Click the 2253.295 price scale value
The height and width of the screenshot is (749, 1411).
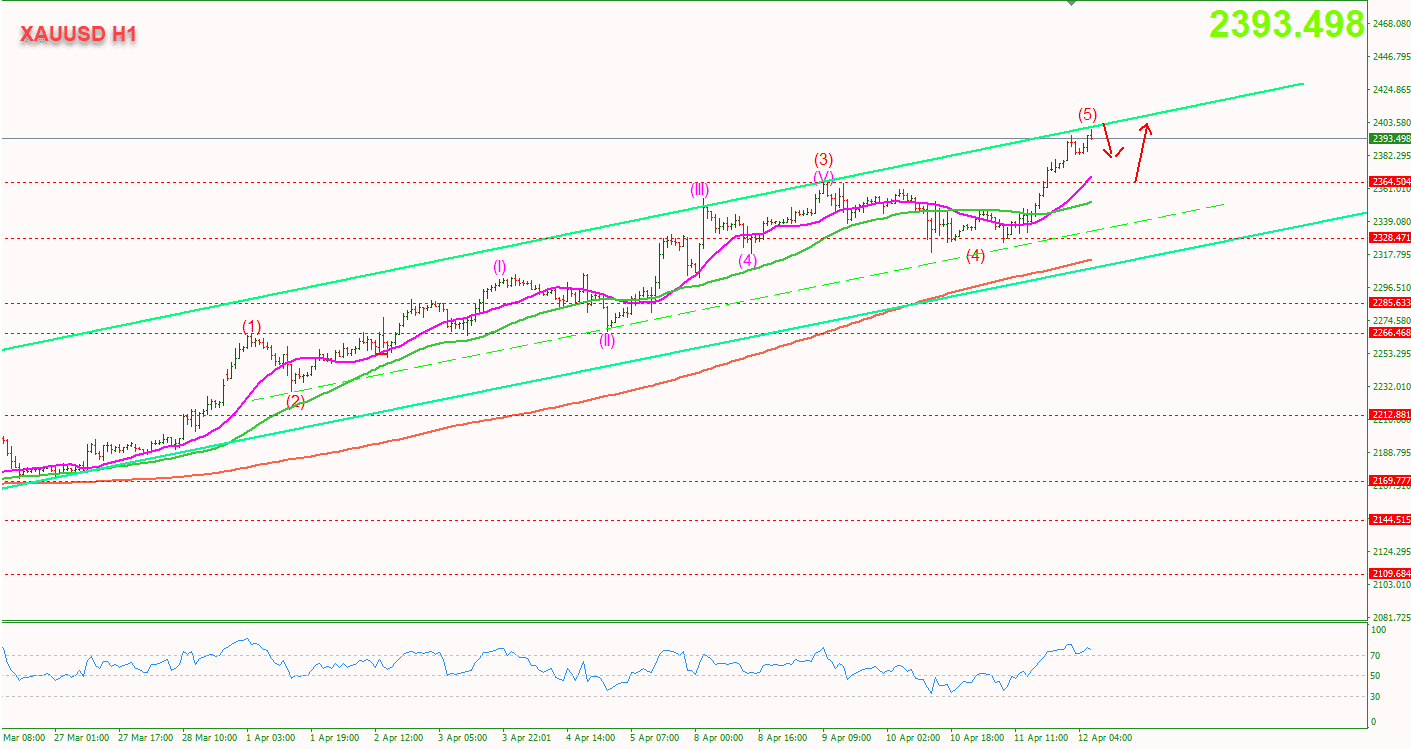(1390, 354)
